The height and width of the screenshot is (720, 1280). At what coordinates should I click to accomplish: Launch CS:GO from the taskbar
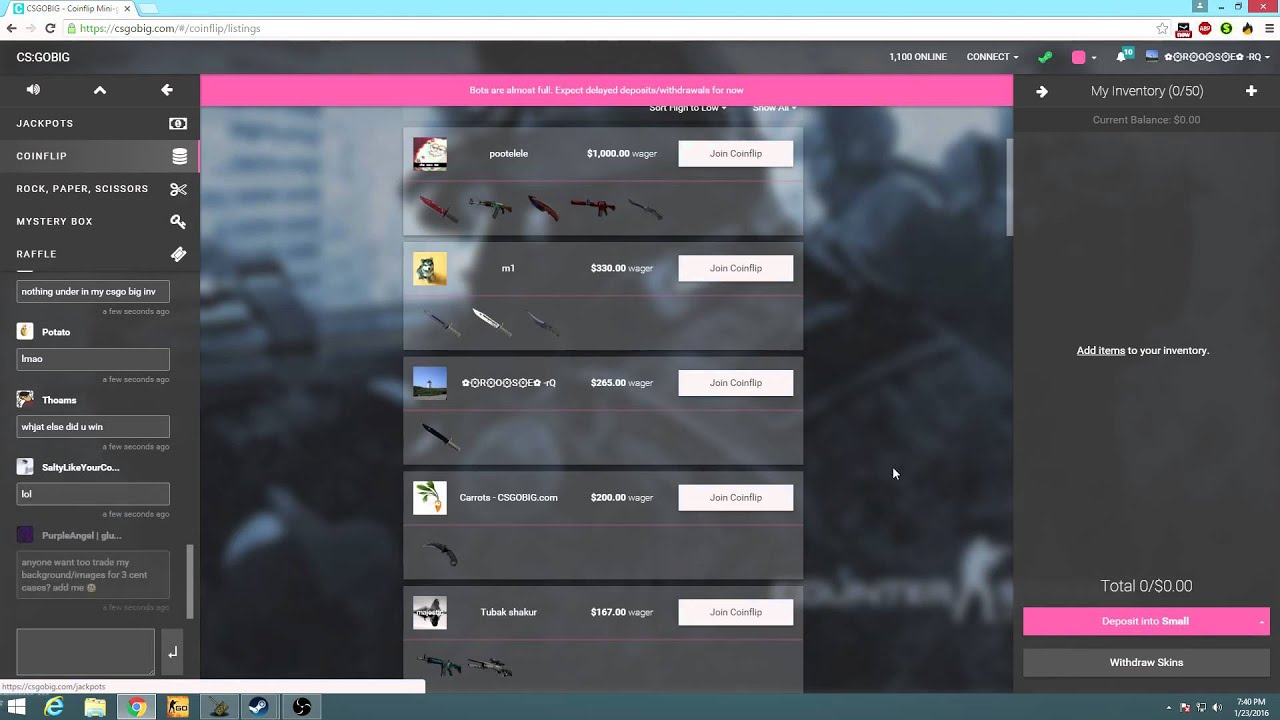[x=178, y=707]
